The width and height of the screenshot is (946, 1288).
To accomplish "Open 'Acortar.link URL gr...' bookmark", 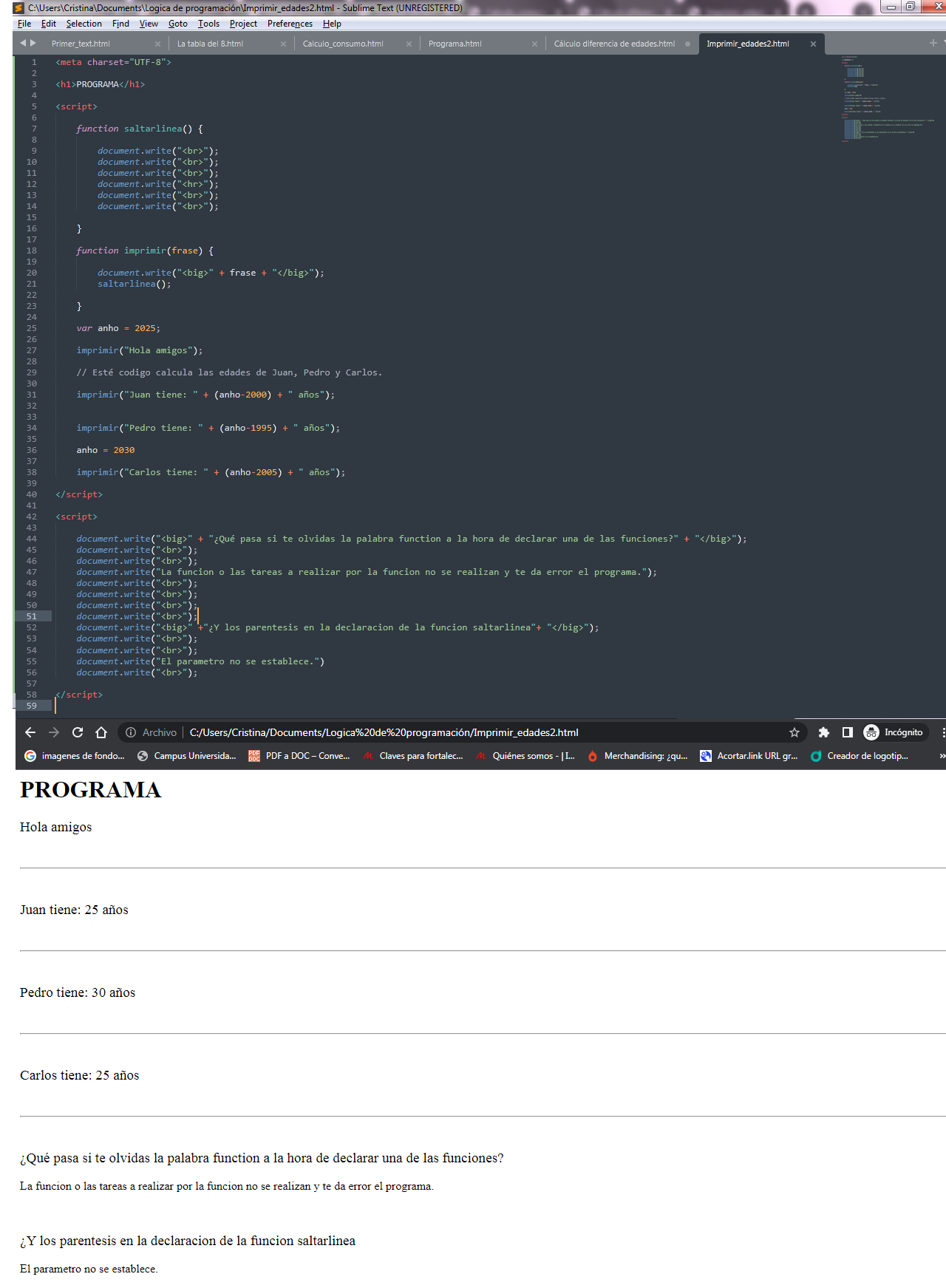I will (x=749, y=756).
